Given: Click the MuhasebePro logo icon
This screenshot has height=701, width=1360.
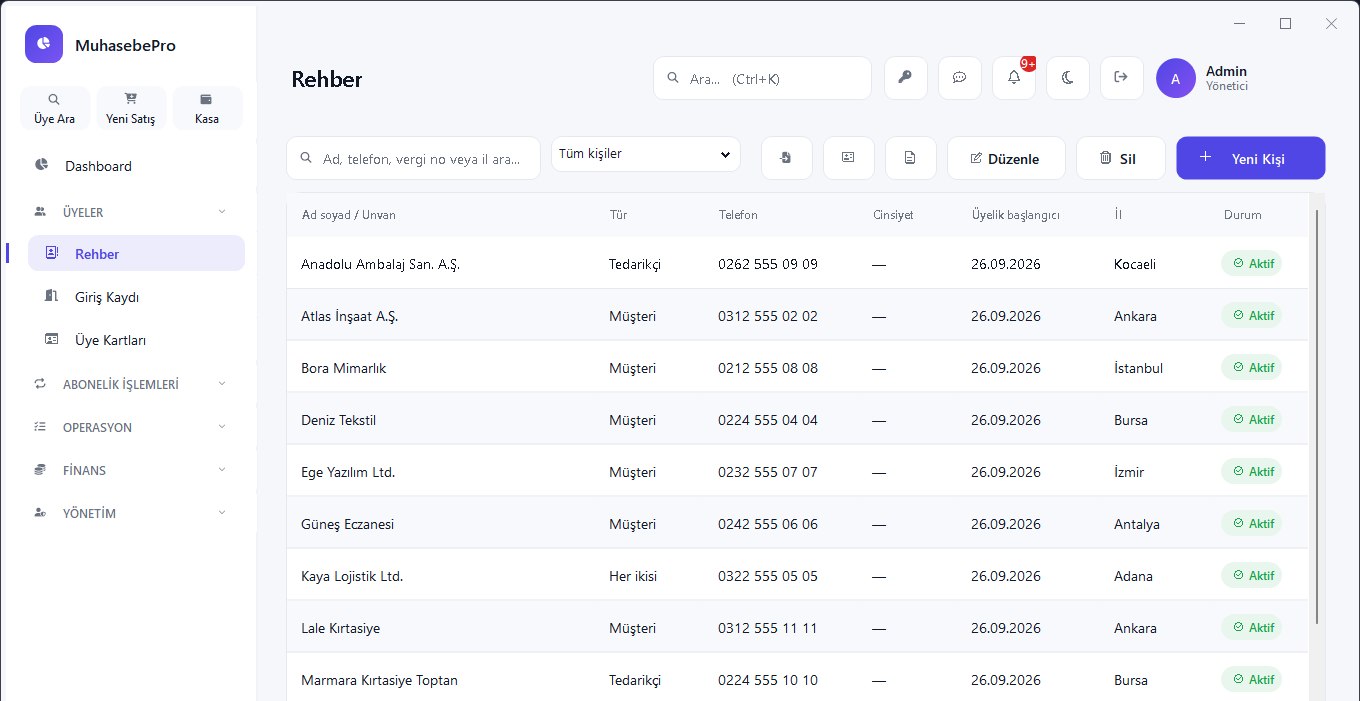Looking at the screenshot, I should 44,44.
